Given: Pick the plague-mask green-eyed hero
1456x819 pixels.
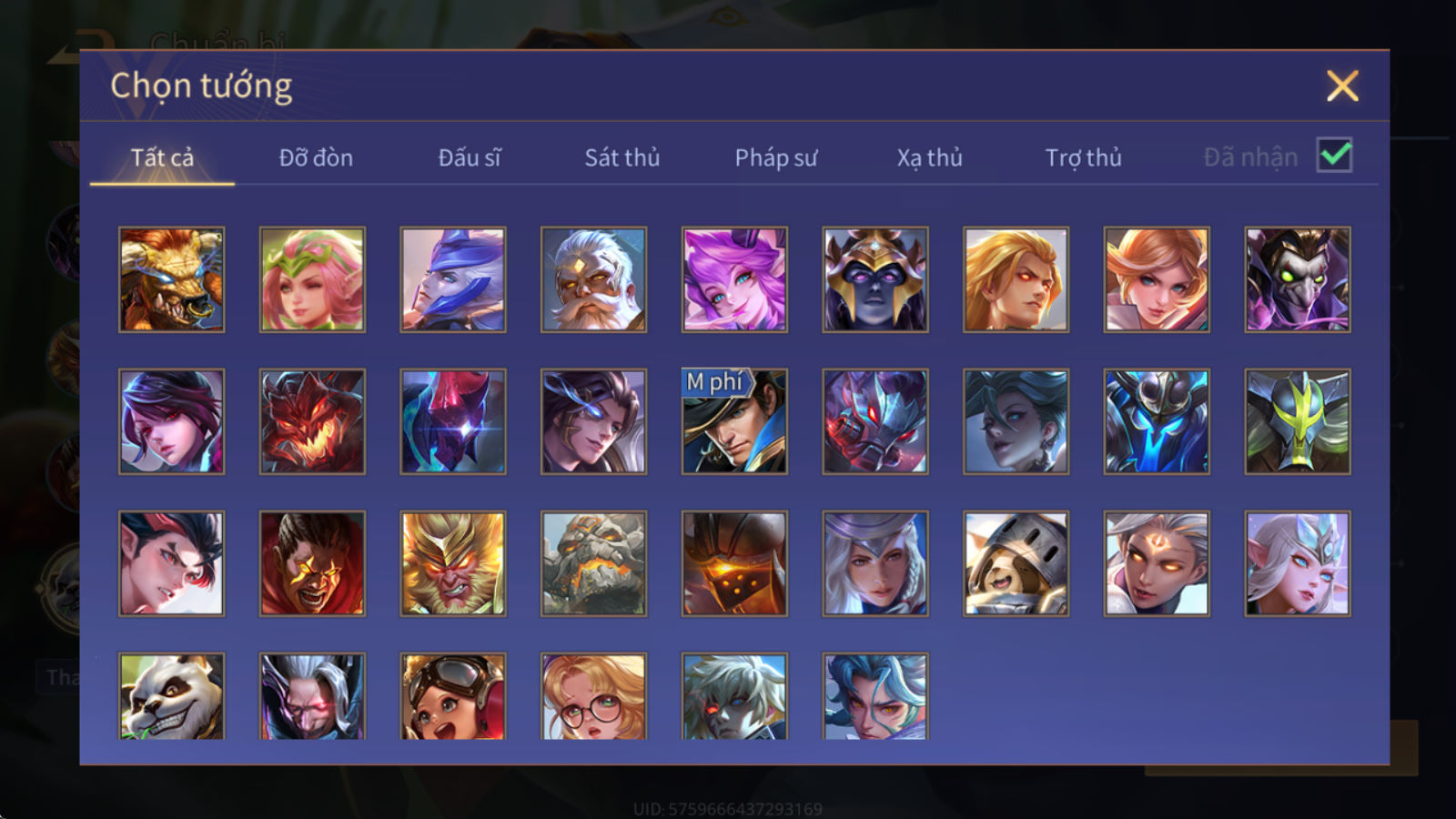Looking at the screenshot, I should pyautogui.click(x=1298, y=279).
